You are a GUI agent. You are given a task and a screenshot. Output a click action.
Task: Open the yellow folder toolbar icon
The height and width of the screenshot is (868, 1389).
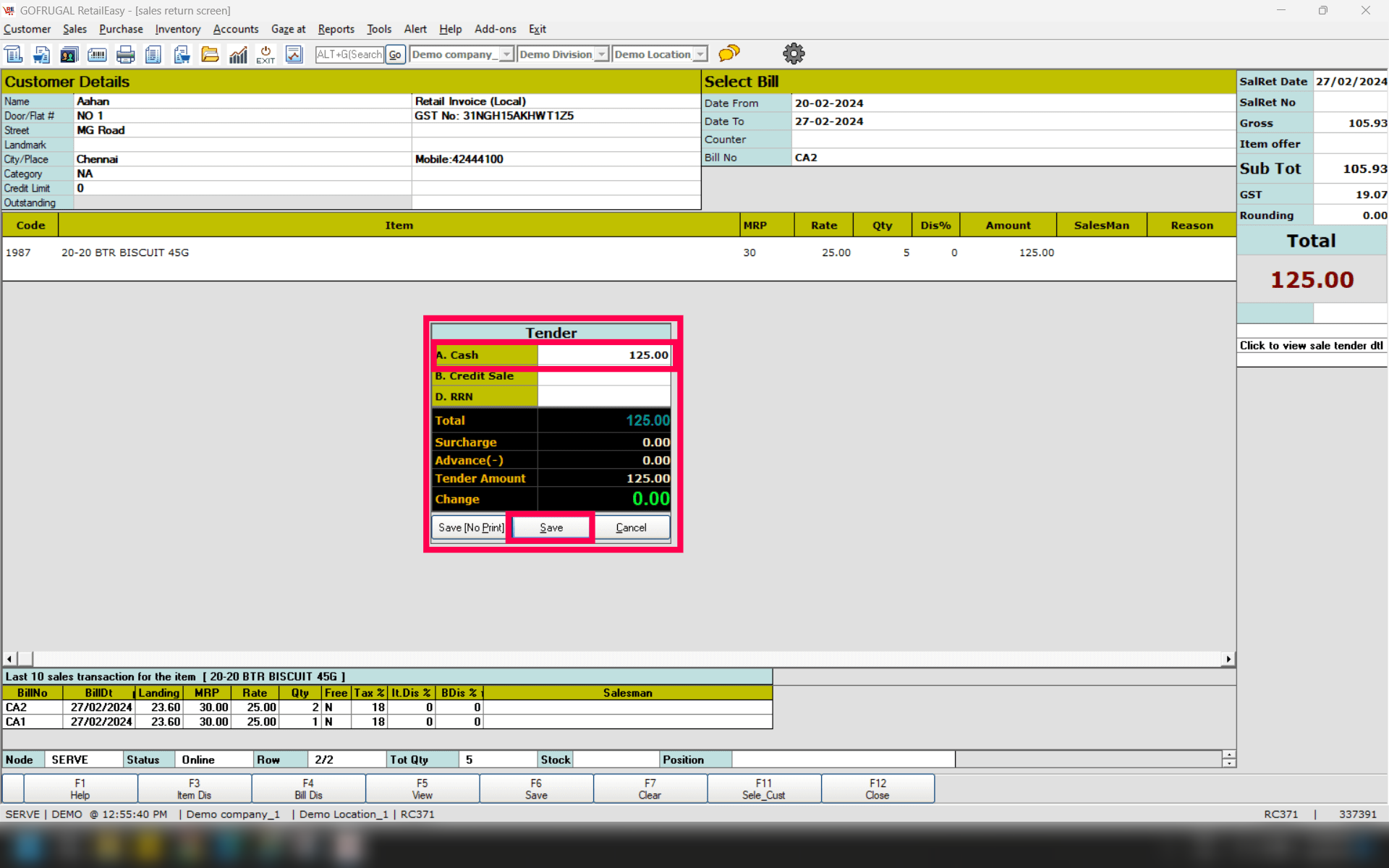pos(210,54)
